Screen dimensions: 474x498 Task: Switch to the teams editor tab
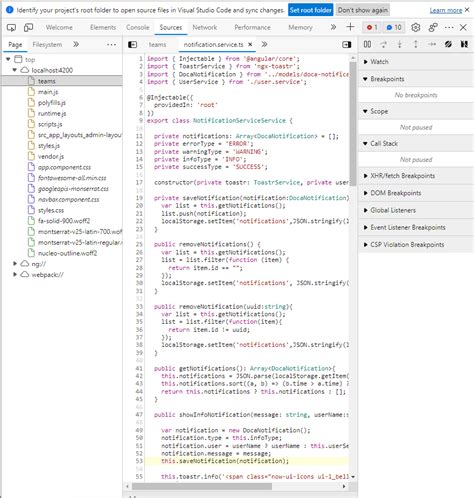pyautogui.click(x=157, y=44)
